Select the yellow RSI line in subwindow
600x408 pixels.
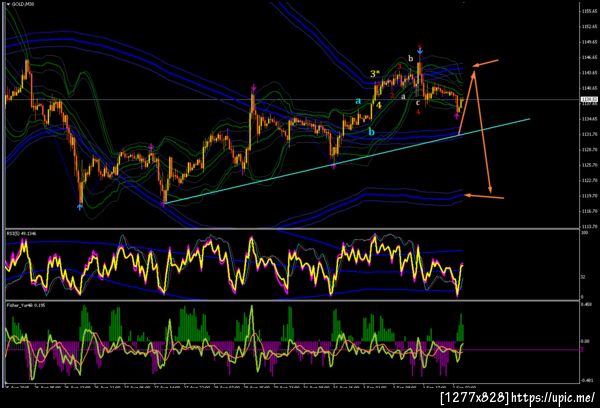click(x=234, y=267)
